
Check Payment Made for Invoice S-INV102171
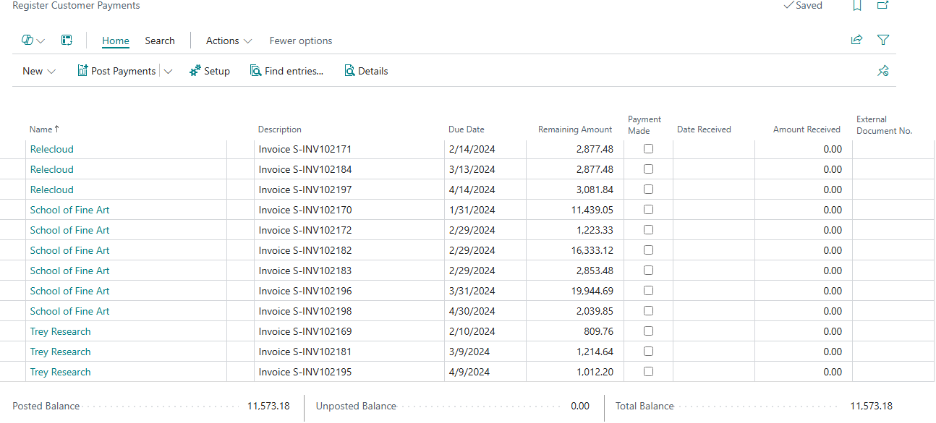coord(648,149)
